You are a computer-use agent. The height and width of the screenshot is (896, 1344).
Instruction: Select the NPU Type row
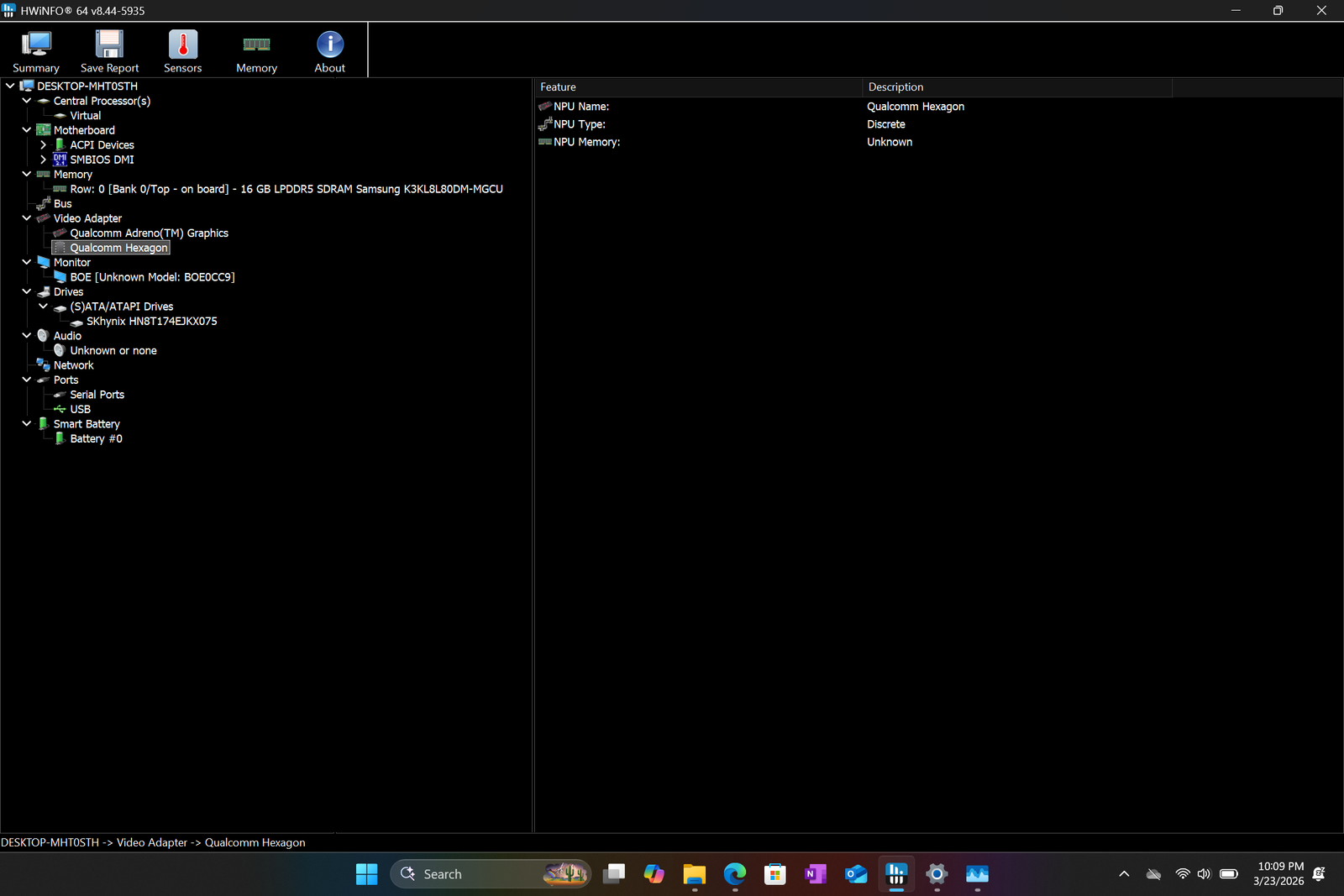coord(580,124)
